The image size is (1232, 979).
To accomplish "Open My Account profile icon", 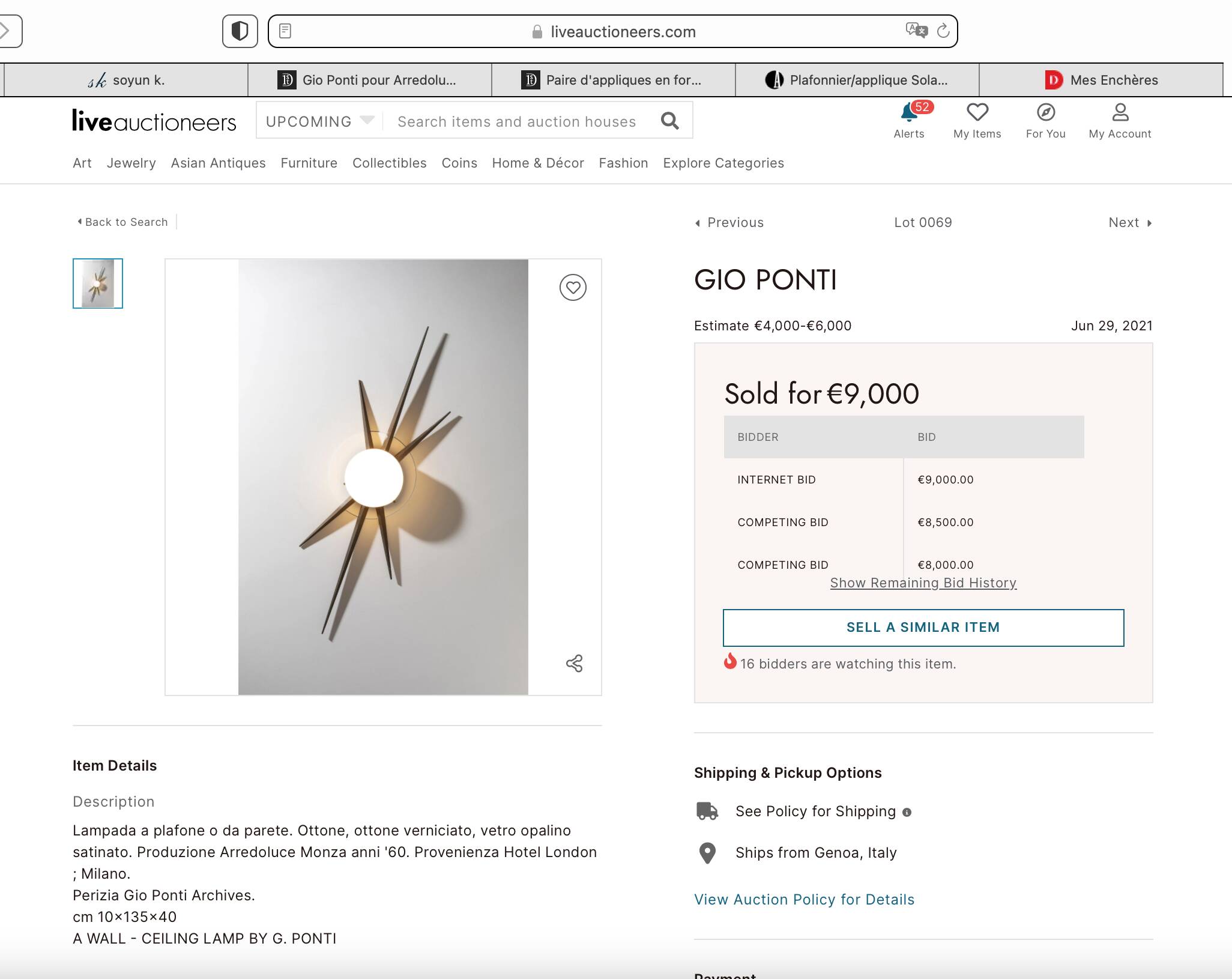I will coord(1120,112).
